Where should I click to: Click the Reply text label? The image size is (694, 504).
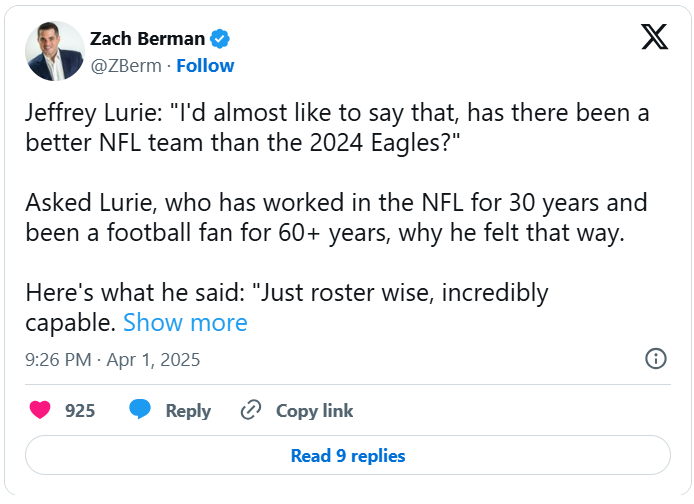coord(188,411)
